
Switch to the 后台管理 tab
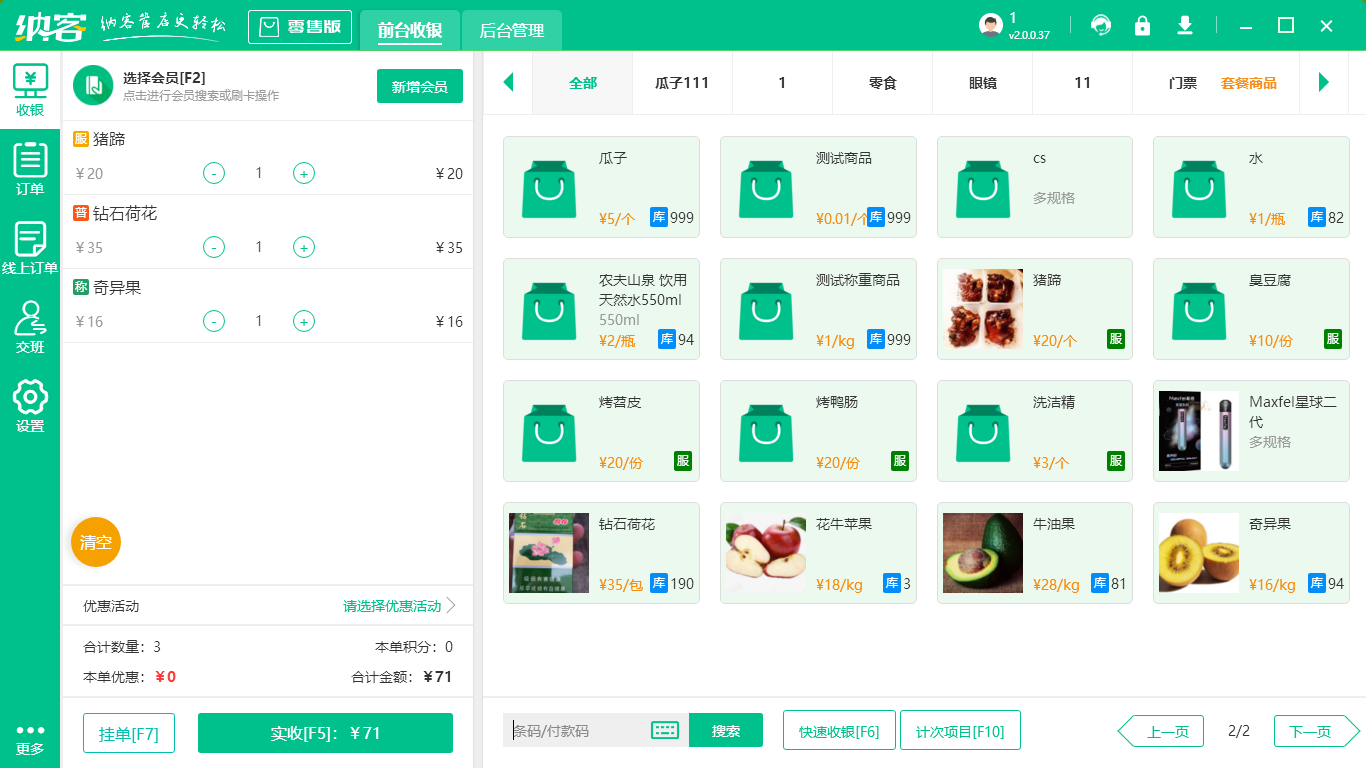pos(512,31)
